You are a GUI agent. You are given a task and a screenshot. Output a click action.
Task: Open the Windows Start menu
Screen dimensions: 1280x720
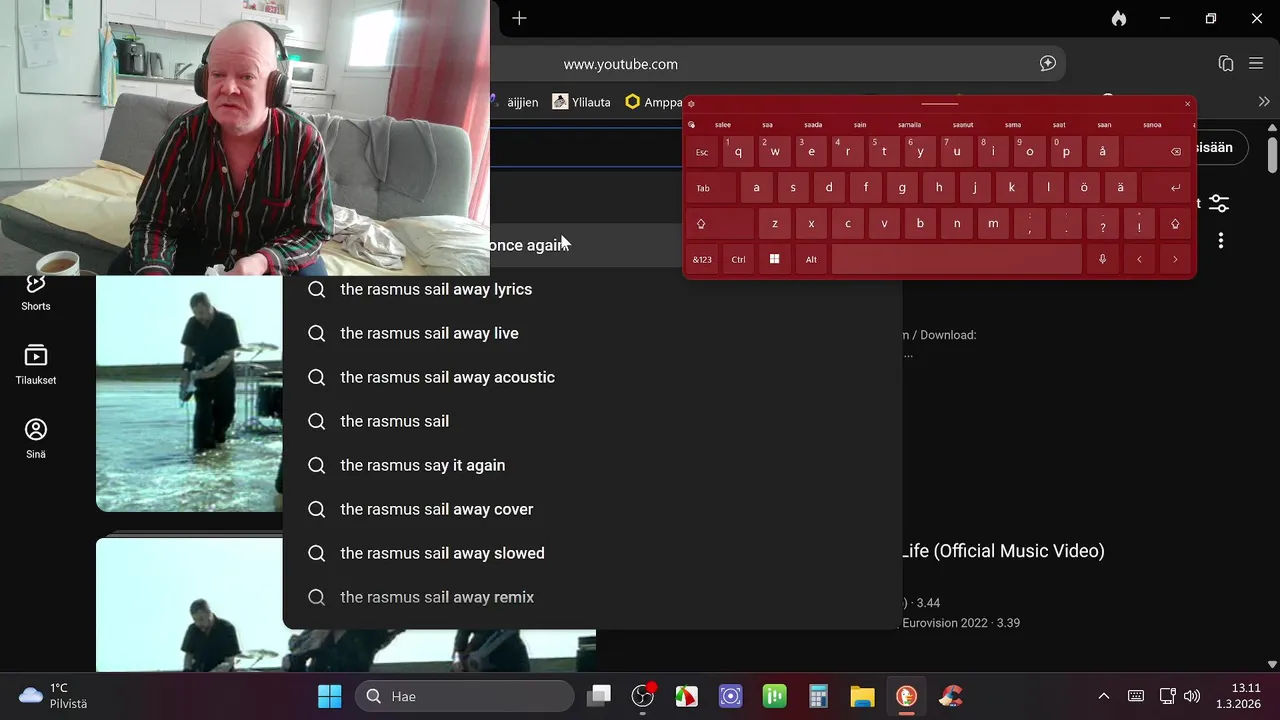[x=330, y=696]
